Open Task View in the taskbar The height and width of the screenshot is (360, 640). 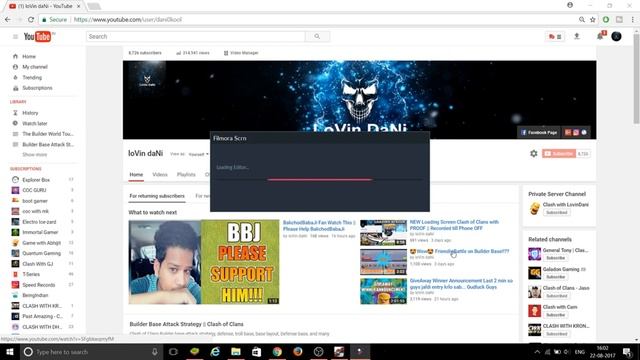click(173, 351)
